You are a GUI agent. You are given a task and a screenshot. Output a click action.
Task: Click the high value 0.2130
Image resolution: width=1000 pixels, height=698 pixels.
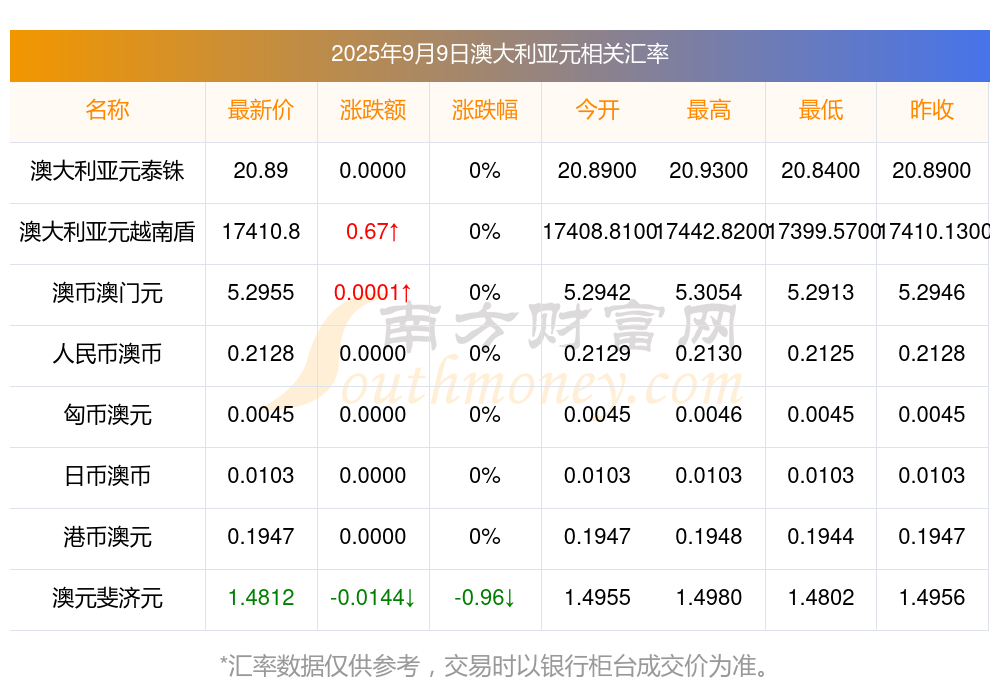coord(709,353)
